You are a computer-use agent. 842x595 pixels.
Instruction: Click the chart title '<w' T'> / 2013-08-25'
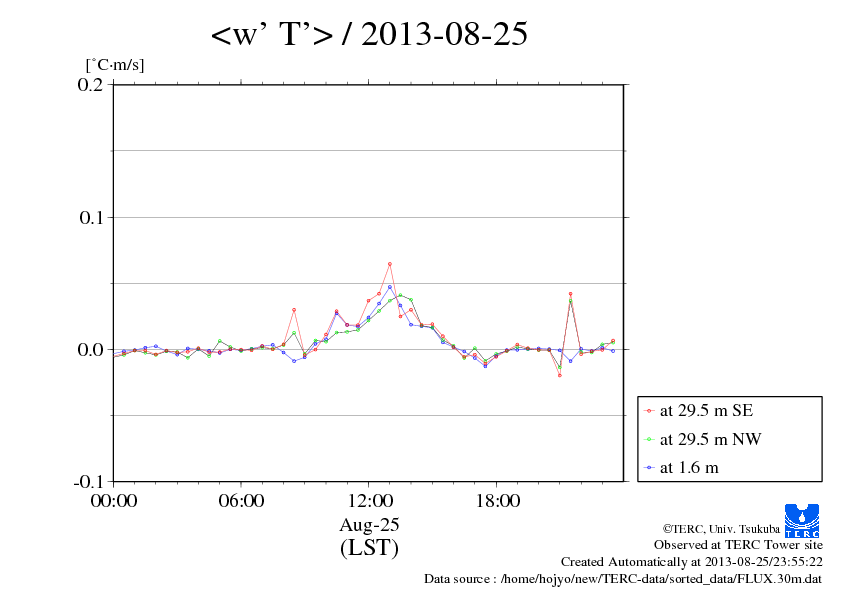369,34
